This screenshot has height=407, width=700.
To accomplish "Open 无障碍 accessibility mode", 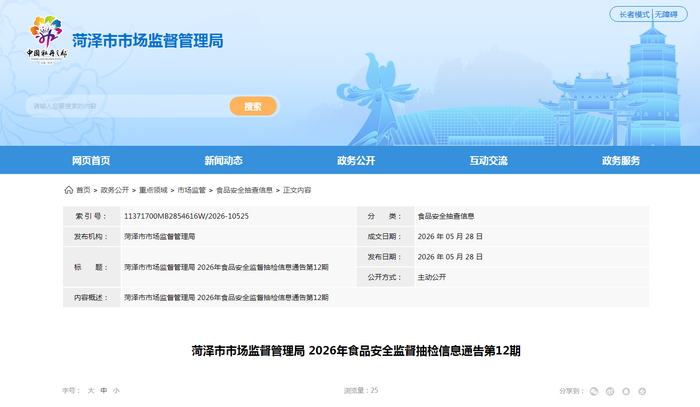I will pyautogui.click(x=666, y=14).
